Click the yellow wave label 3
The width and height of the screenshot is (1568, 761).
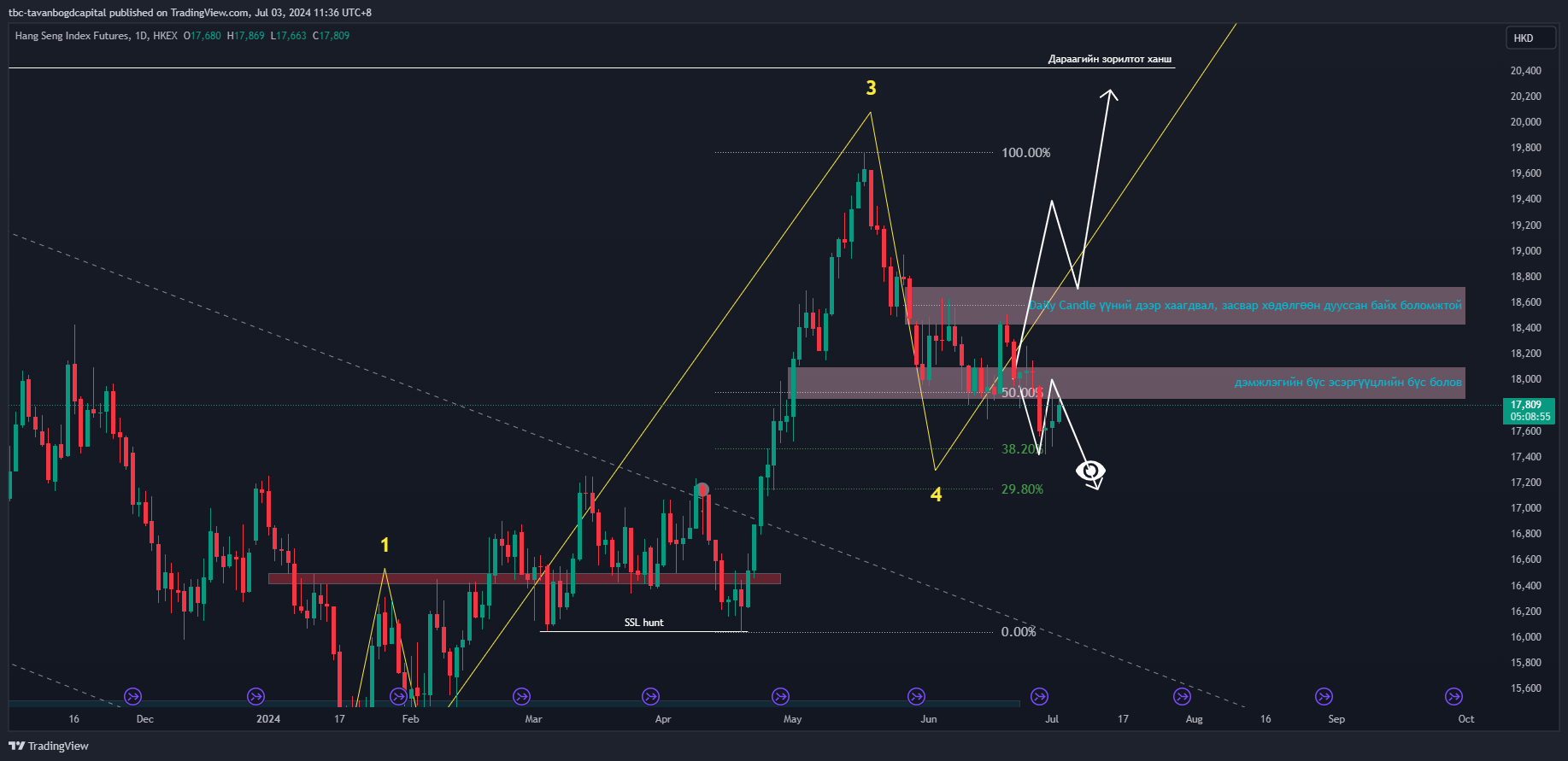coord(871,88)
